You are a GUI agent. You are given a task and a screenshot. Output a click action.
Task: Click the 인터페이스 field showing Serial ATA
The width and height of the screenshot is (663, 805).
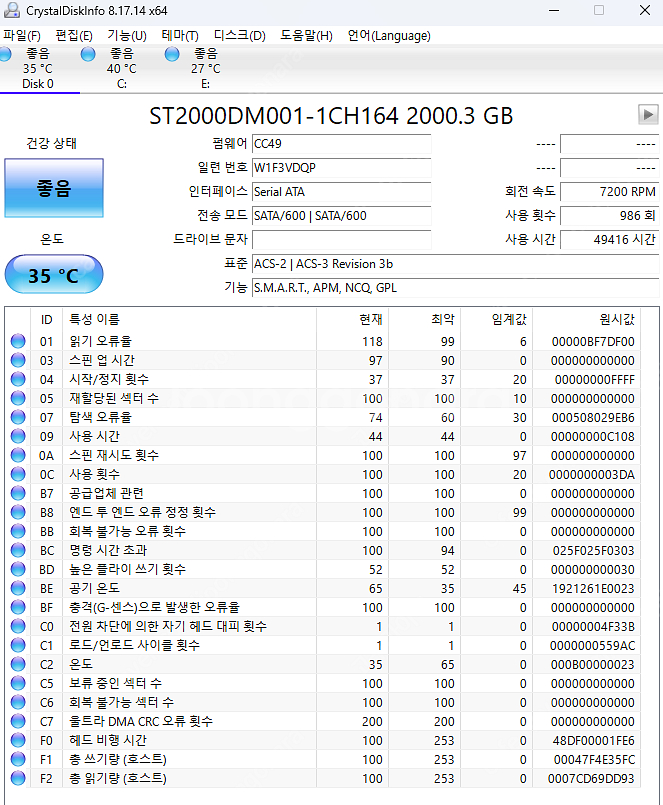(342, 192)
